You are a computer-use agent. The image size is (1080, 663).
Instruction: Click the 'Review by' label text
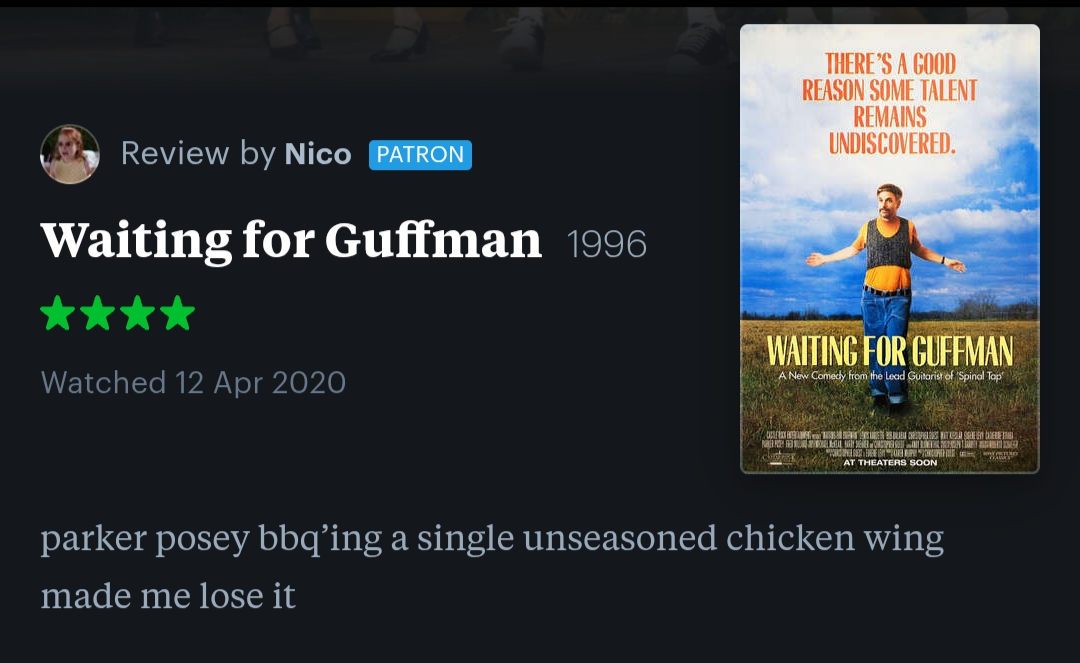coord(198,154)
